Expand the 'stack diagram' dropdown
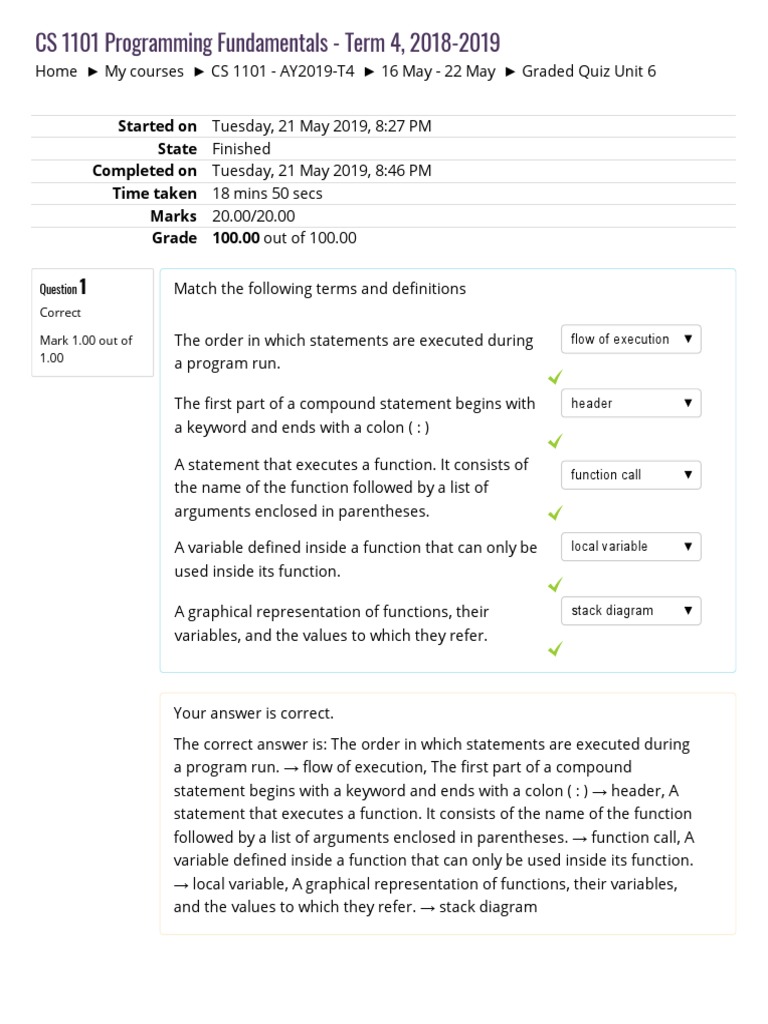This screenshot has width=768, height=1024. click(631, 610)
